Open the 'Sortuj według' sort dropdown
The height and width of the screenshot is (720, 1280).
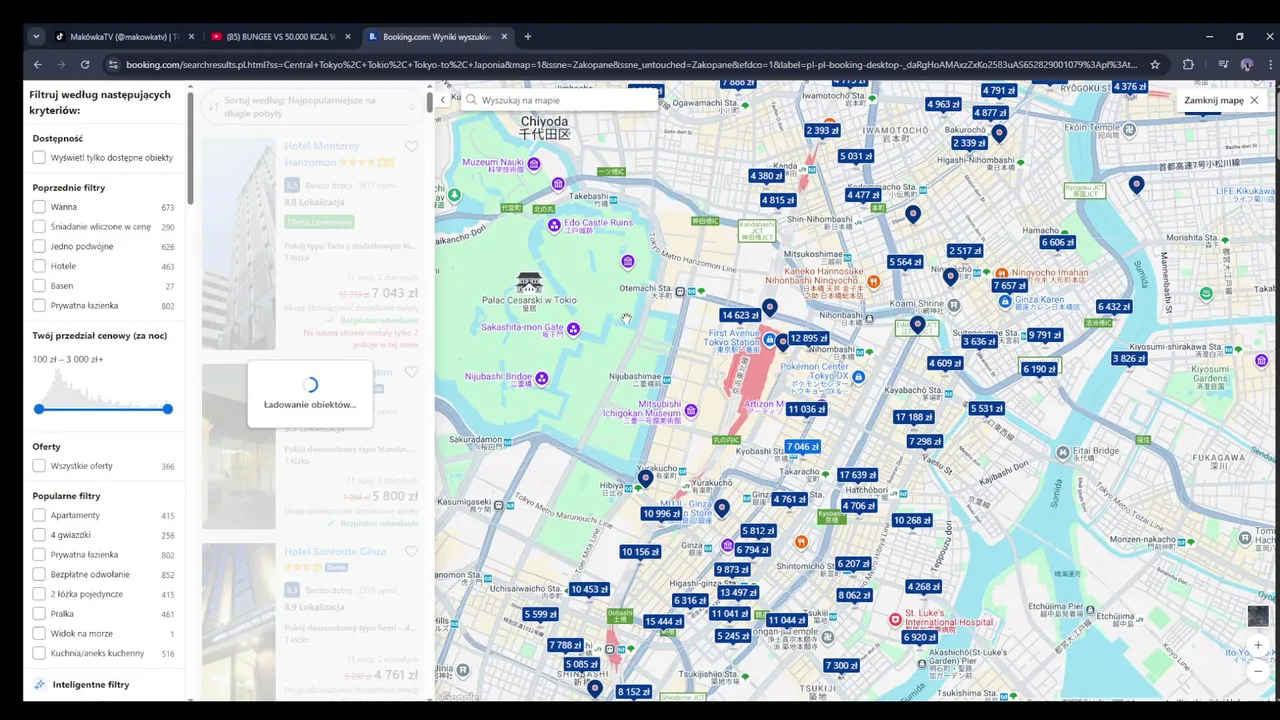313,106
